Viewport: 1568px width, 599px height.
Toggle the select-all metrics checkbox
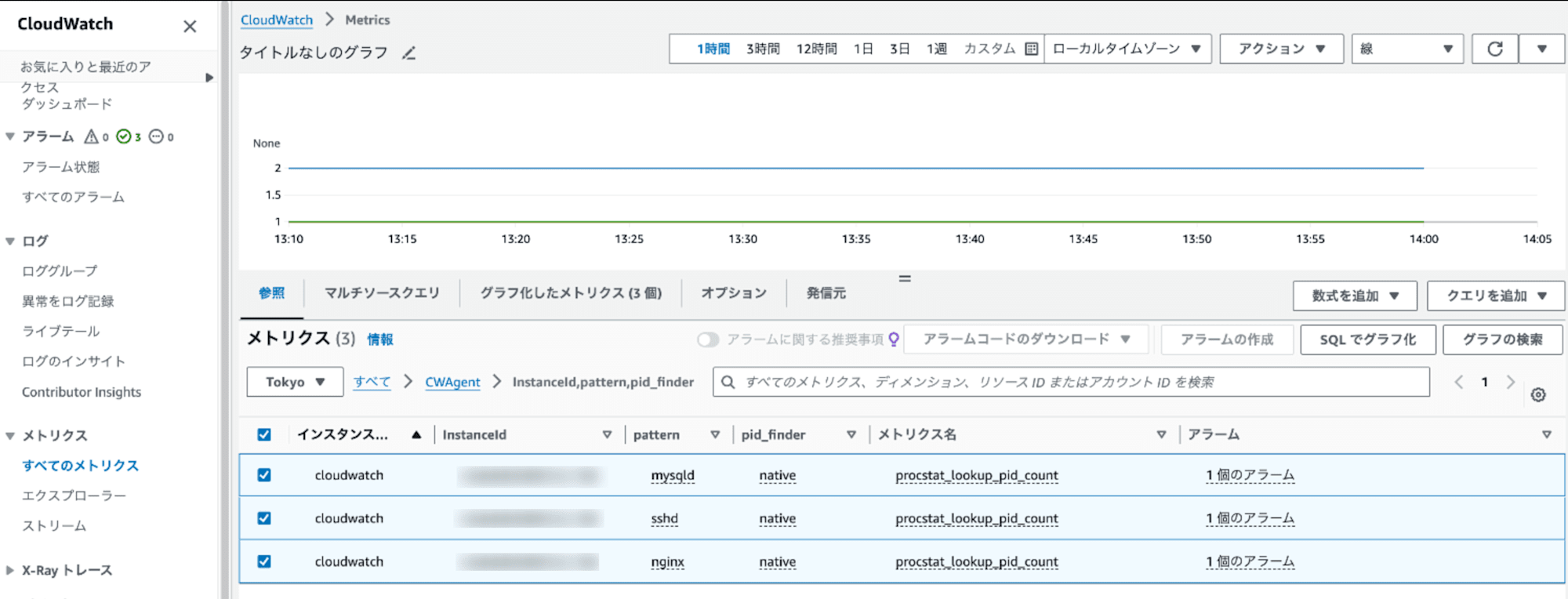[x=264, y=434]
